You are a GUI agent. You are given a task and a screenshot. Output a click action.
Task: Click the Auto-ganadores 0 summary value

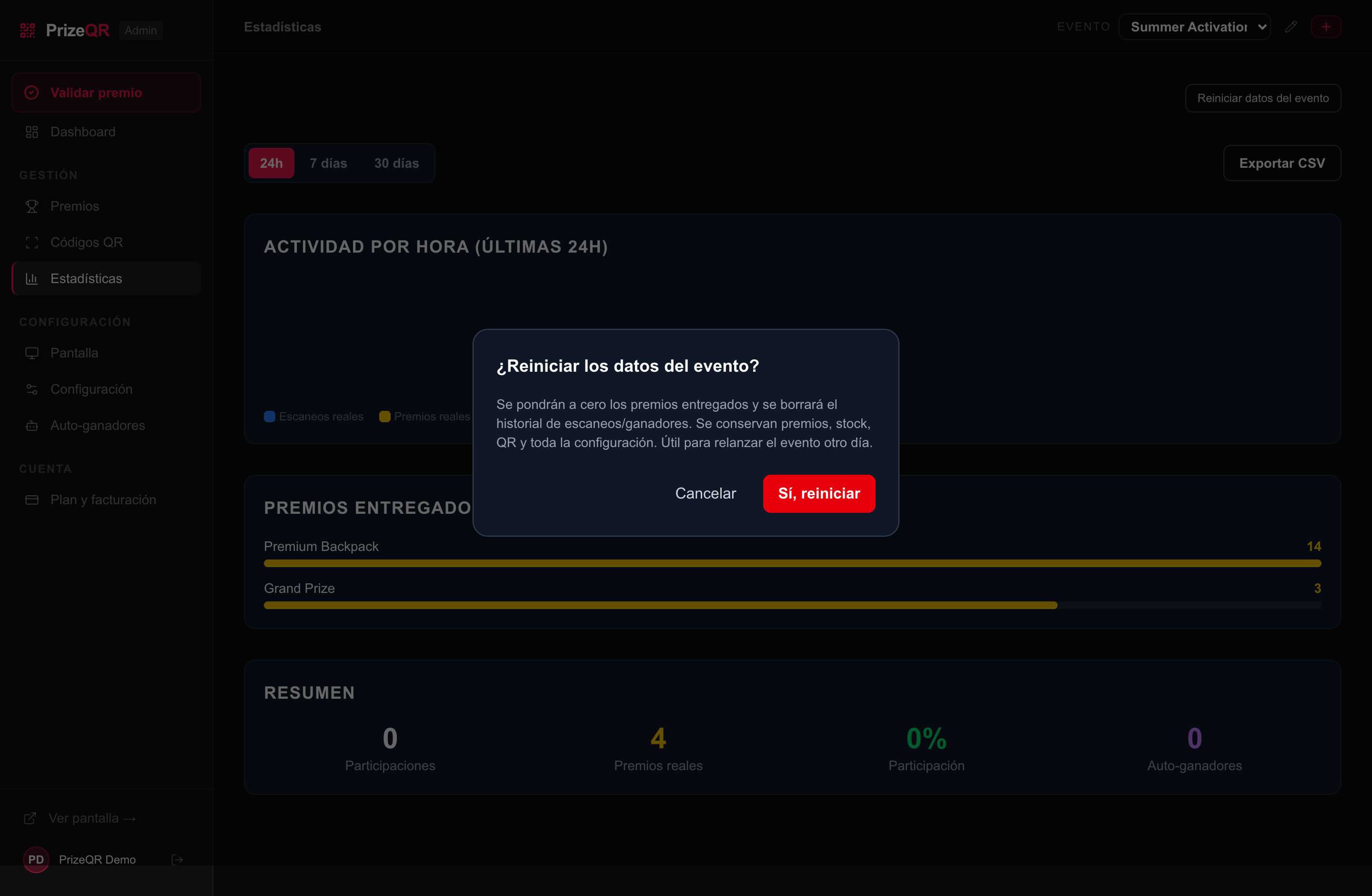[1194, 739]
